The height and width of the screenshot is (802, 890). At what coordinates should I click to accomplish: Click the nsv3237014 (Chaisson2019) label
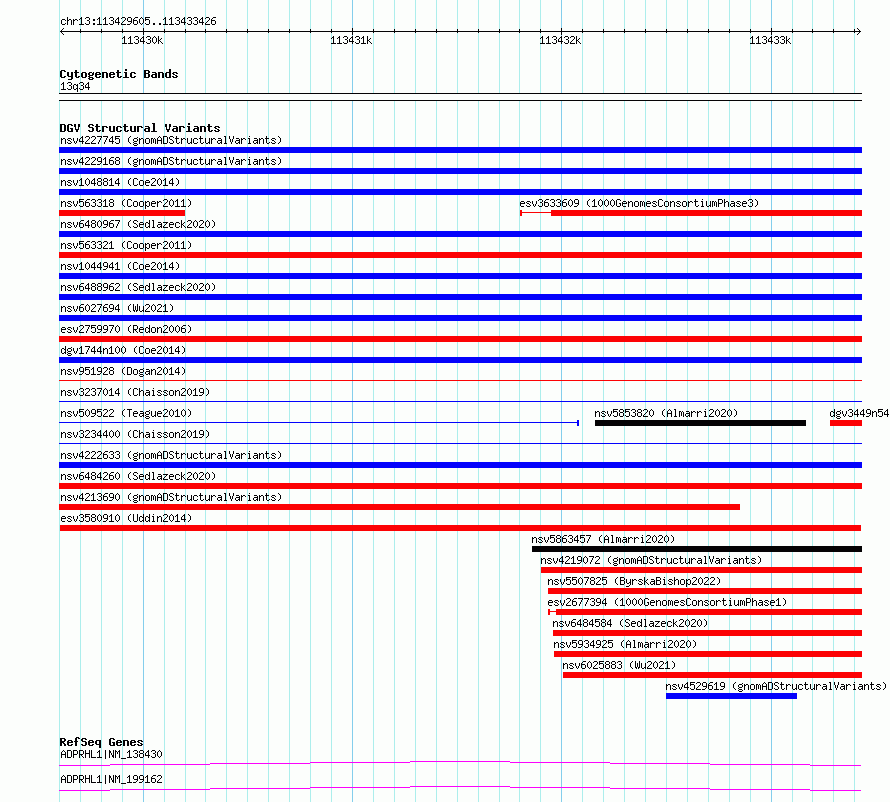[x=135, y=392]
